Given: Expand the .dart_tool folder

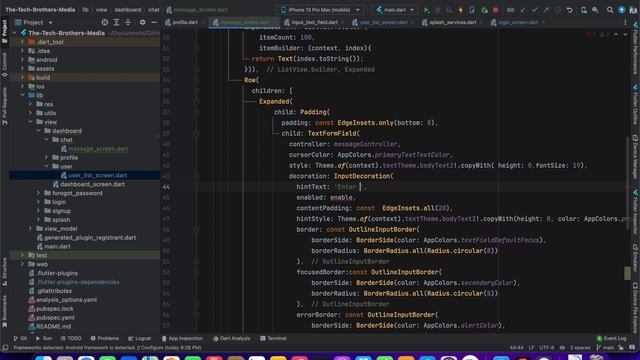Looking at the screenshot, I should tap(22, 42).
